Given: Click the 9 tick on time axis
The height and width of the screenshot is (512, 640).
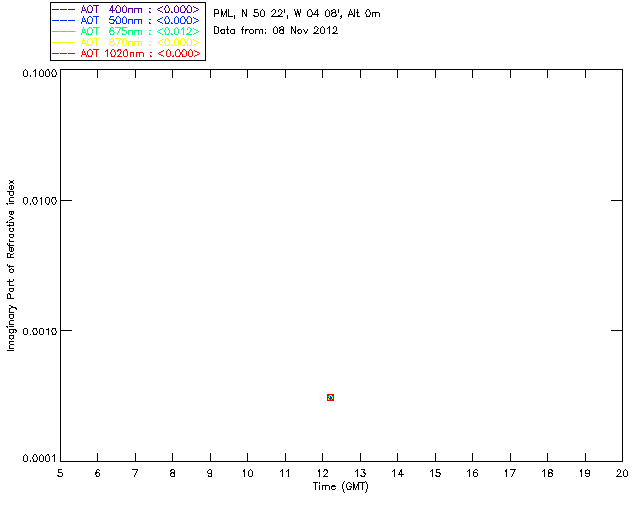Looking at the screenshot, I should (210, 473).
